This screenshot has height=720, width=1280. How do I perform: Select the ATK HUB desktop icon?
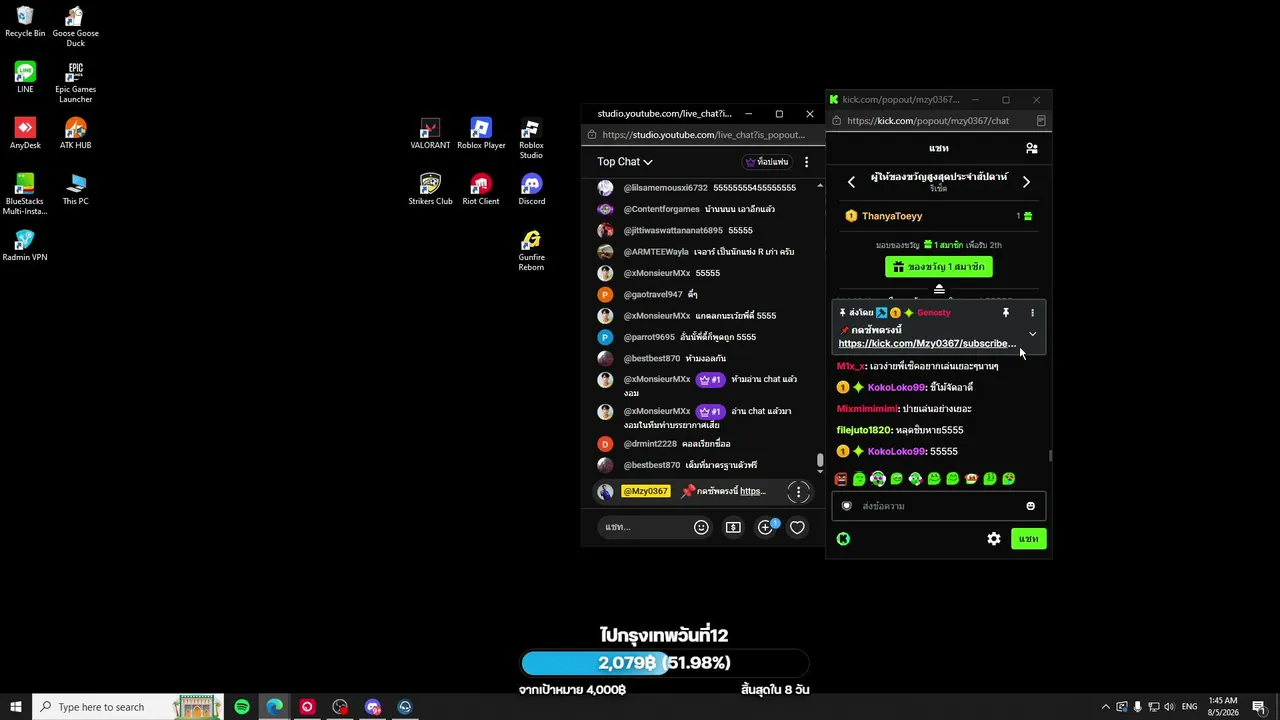click(x=75, y=134)
